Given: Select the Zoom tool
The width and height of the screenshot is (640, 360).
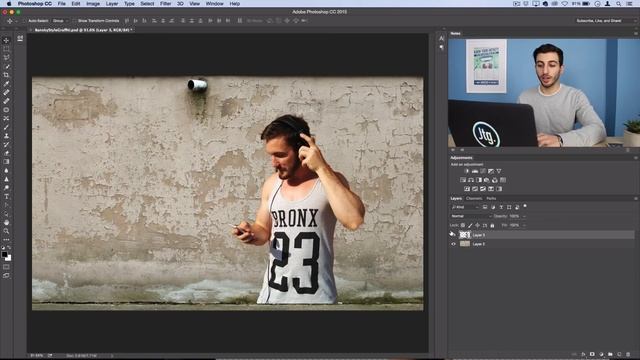Looking at the screenshot, I should click(6, 231).
